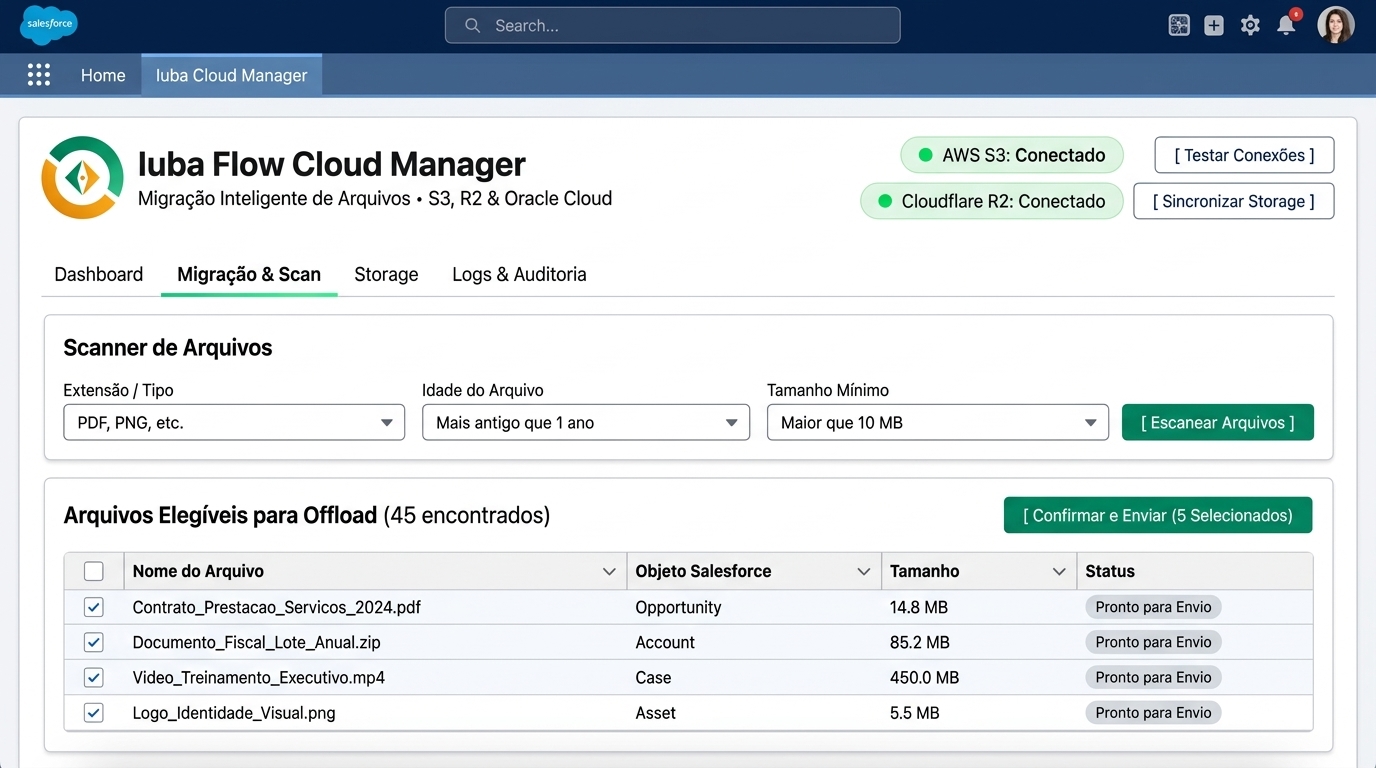The height and width of the screenshot is (768, 1376).
Task: Click the 450.0 MB size value
Action: click(x=924, y=677)
